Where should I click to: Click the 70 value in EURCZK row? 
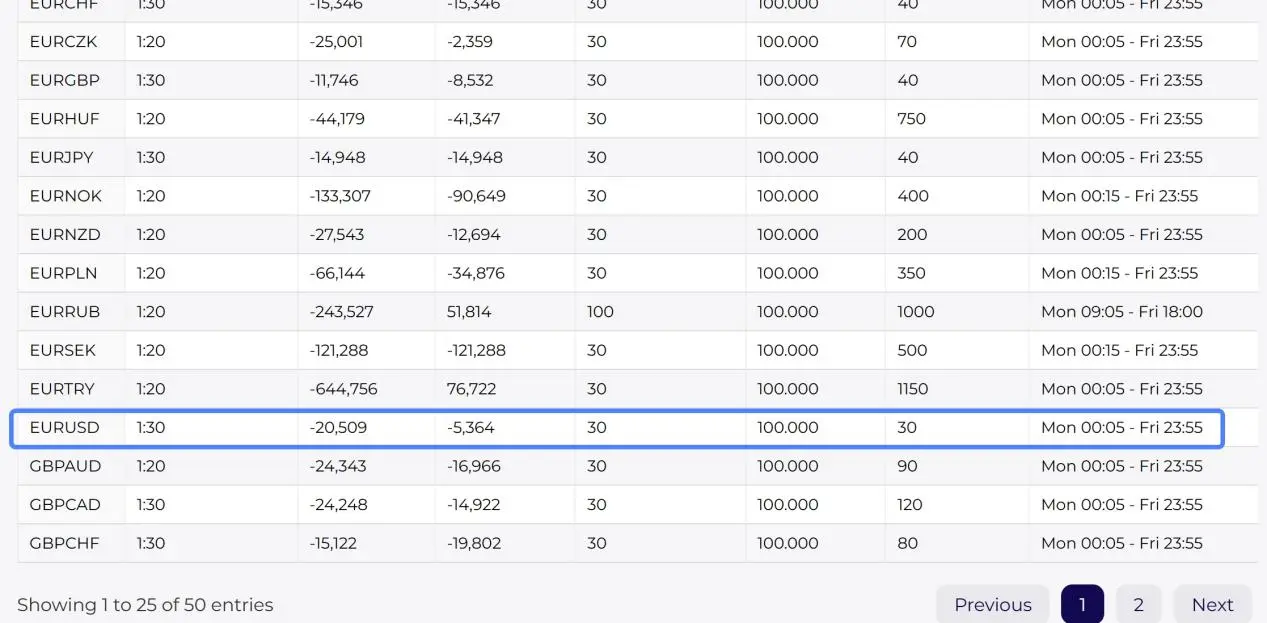click(x=907, y=42)
